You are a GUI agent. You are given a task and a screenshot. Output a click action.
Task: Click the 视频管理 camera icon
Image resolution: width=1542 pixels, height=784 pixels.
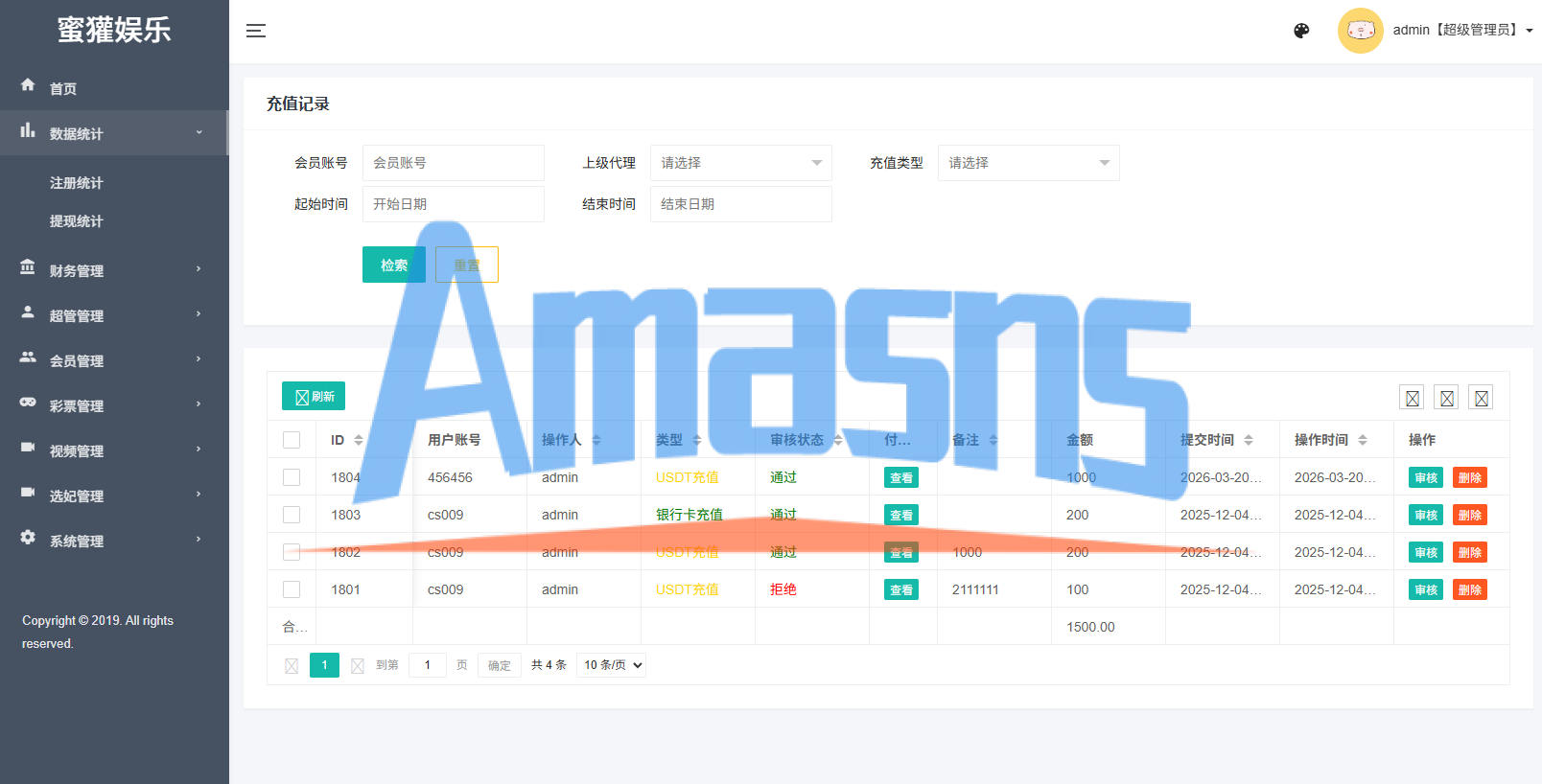click(x=28, y=448)
